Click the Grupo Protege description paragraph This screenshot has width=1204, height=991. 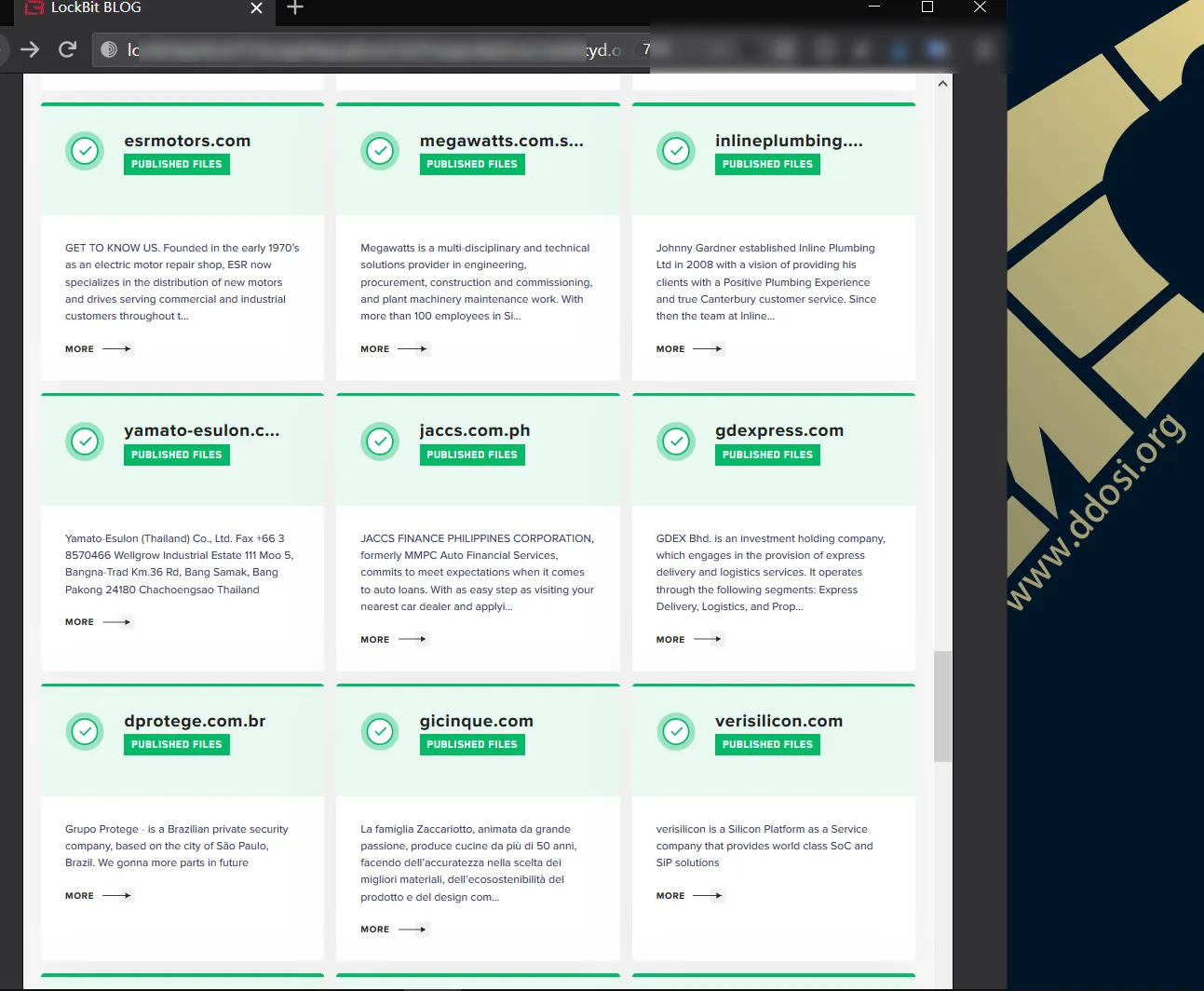177,846
